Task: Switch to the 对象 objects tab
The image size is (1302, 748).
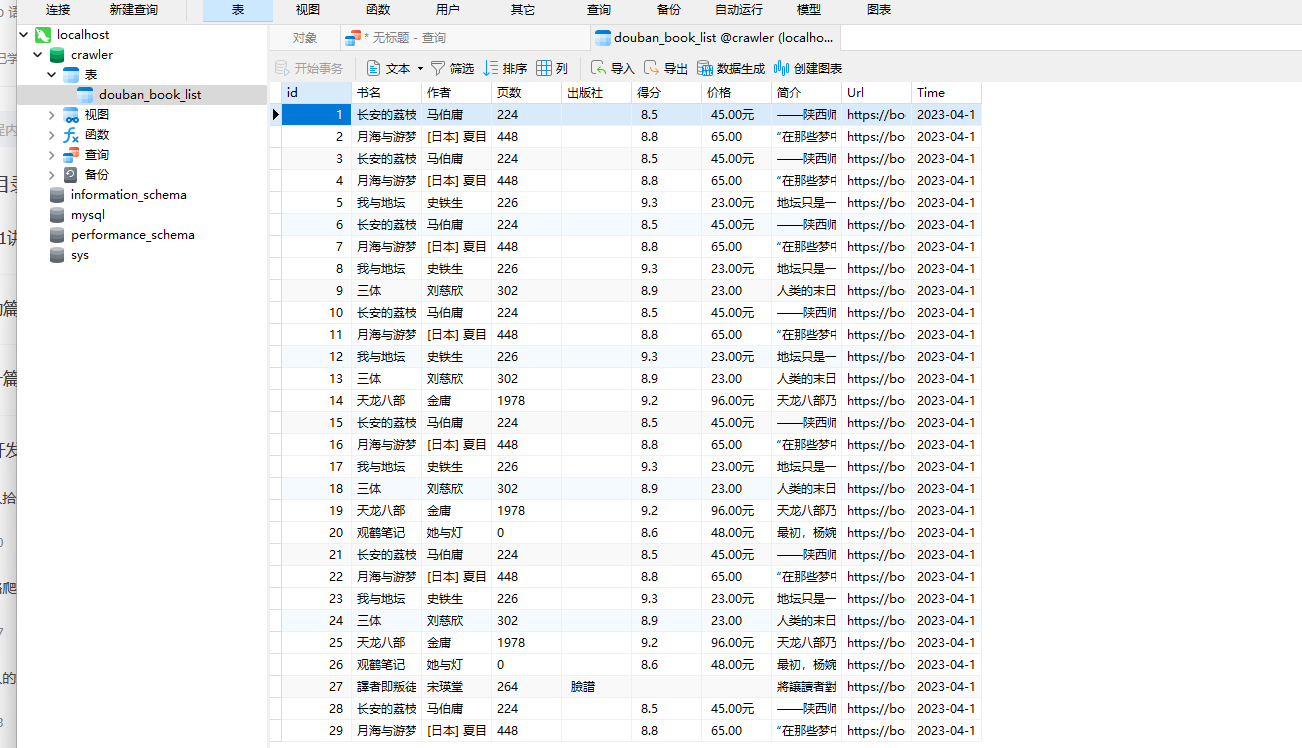Action: pyautogui.click(x=304, y=38)
